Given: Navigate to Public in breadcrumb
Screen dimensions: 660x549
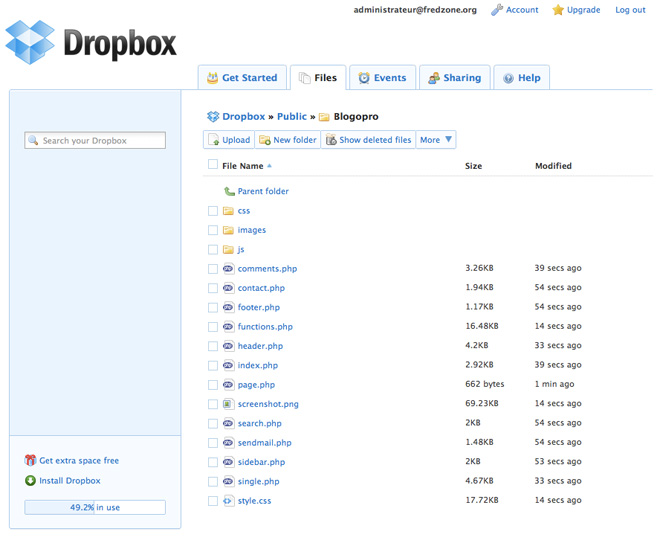Looking at the screenshot, I should click(292, 117).
